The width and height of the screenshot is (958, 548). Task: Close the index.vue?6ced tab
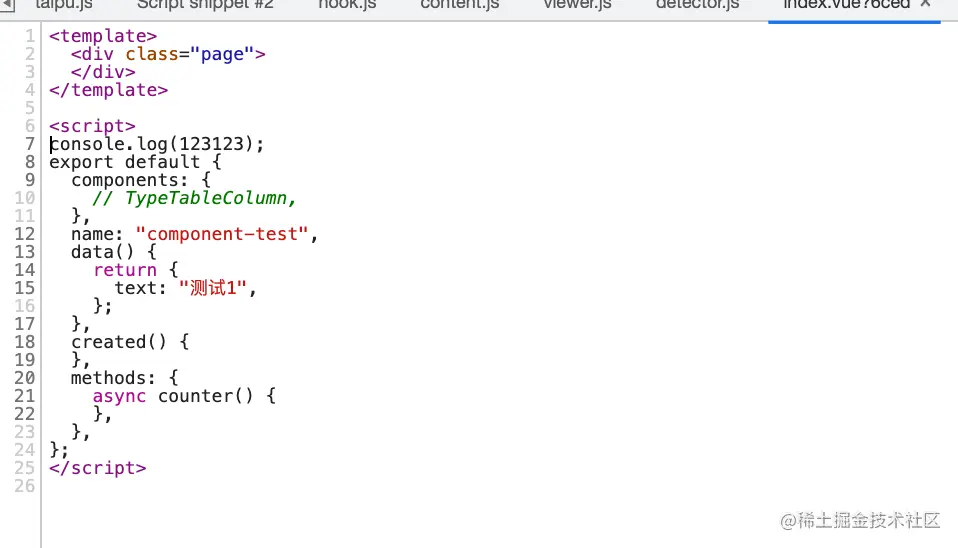(x=926, y=4)
